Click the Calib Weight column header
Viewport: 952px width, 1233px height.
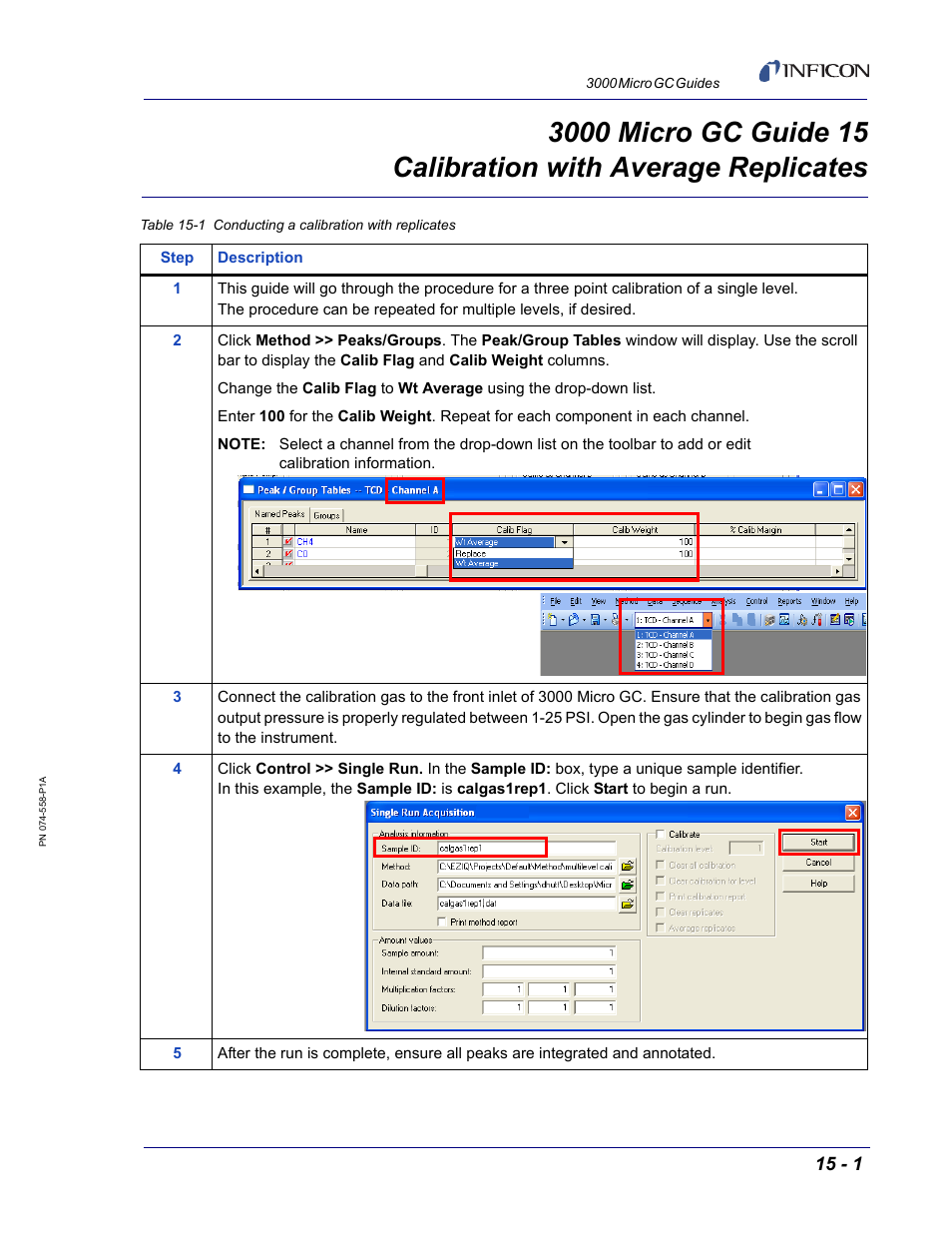pos(635,530)
